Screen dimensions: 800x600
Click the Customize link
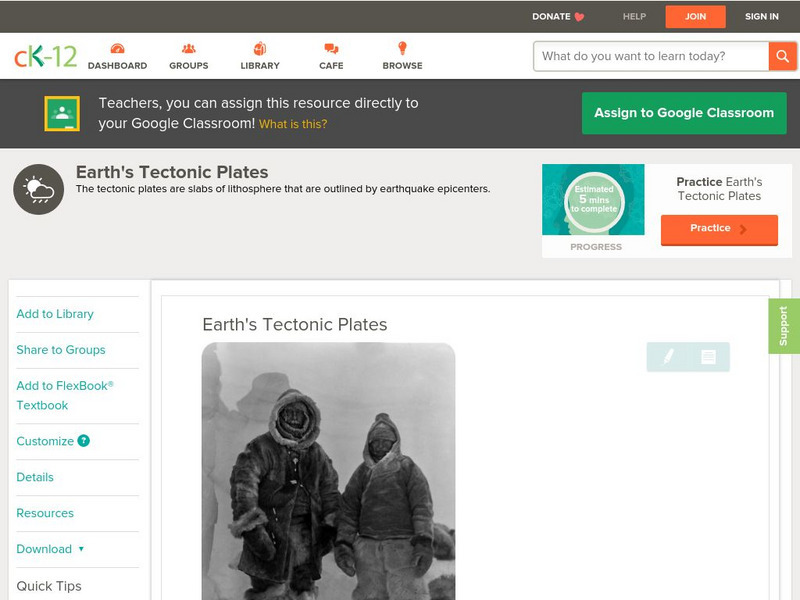(45, 441)
